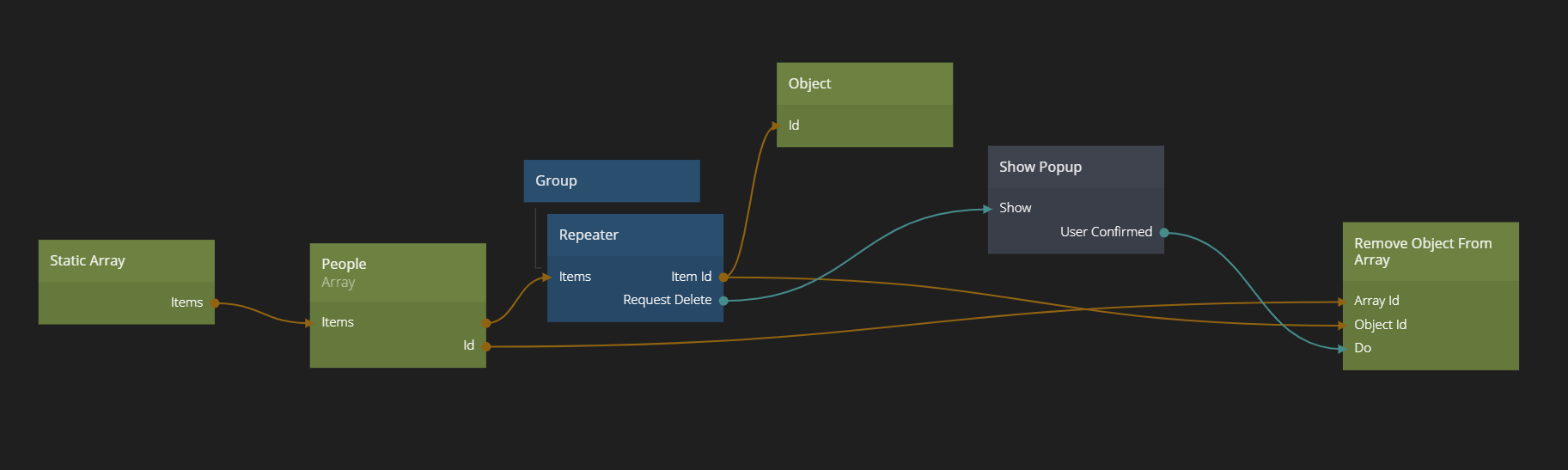Click the Array Id input port
This screenshot has width=1568, height=470.
pos(1344,302)
